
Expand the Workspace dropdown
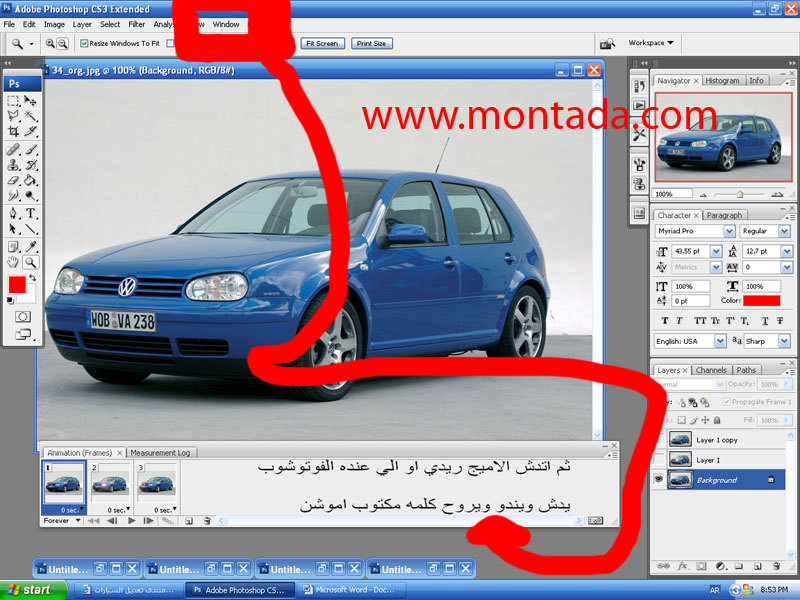651,43
